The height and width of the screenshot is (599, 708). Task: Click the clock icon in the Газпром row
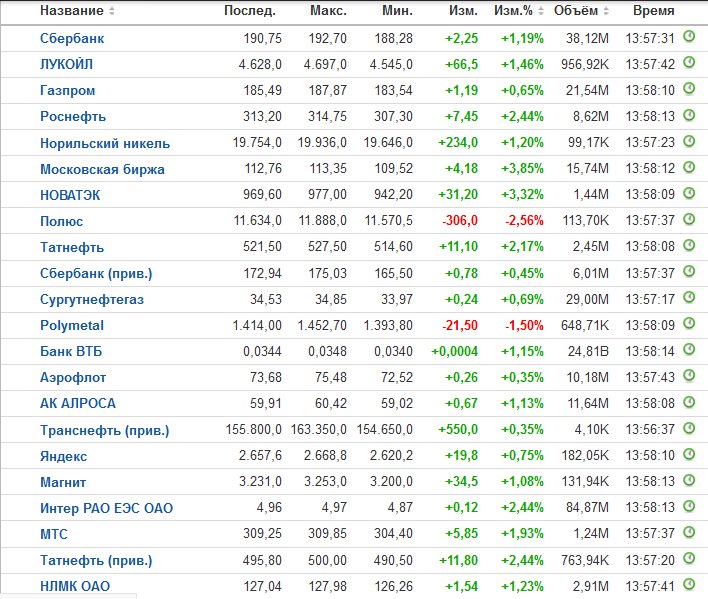pyautogui.click(x=689, y=88)
